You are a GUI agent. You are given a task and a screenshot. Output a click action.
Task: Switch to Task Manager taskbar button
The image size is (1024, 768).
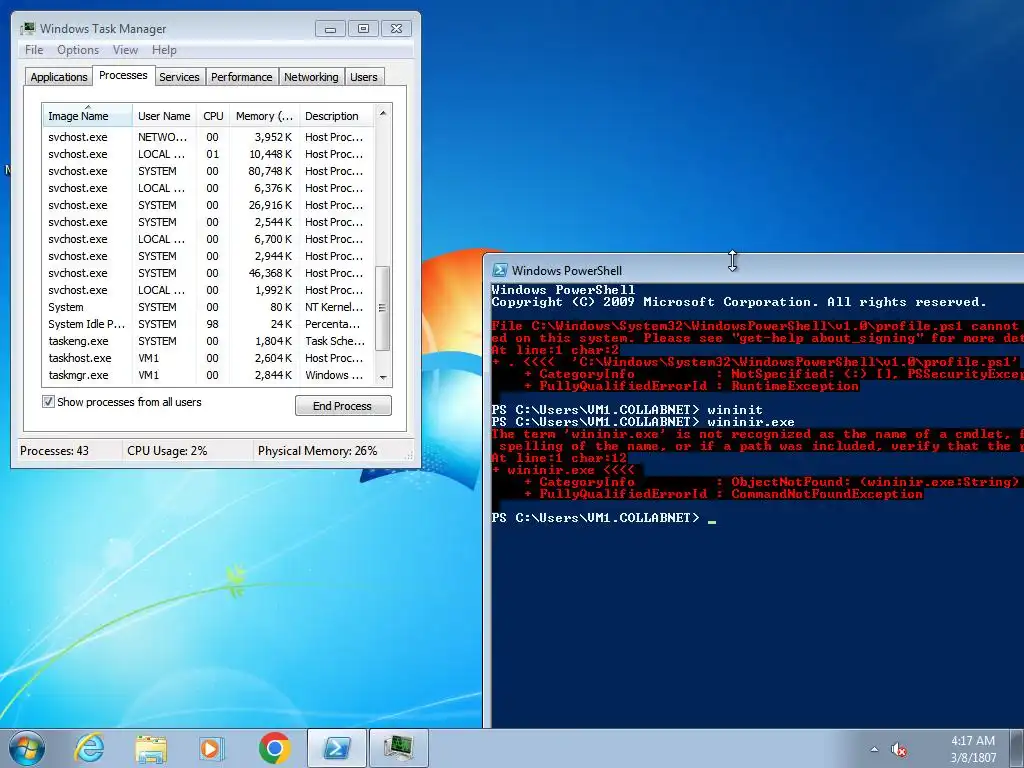(x=398, y=748)
